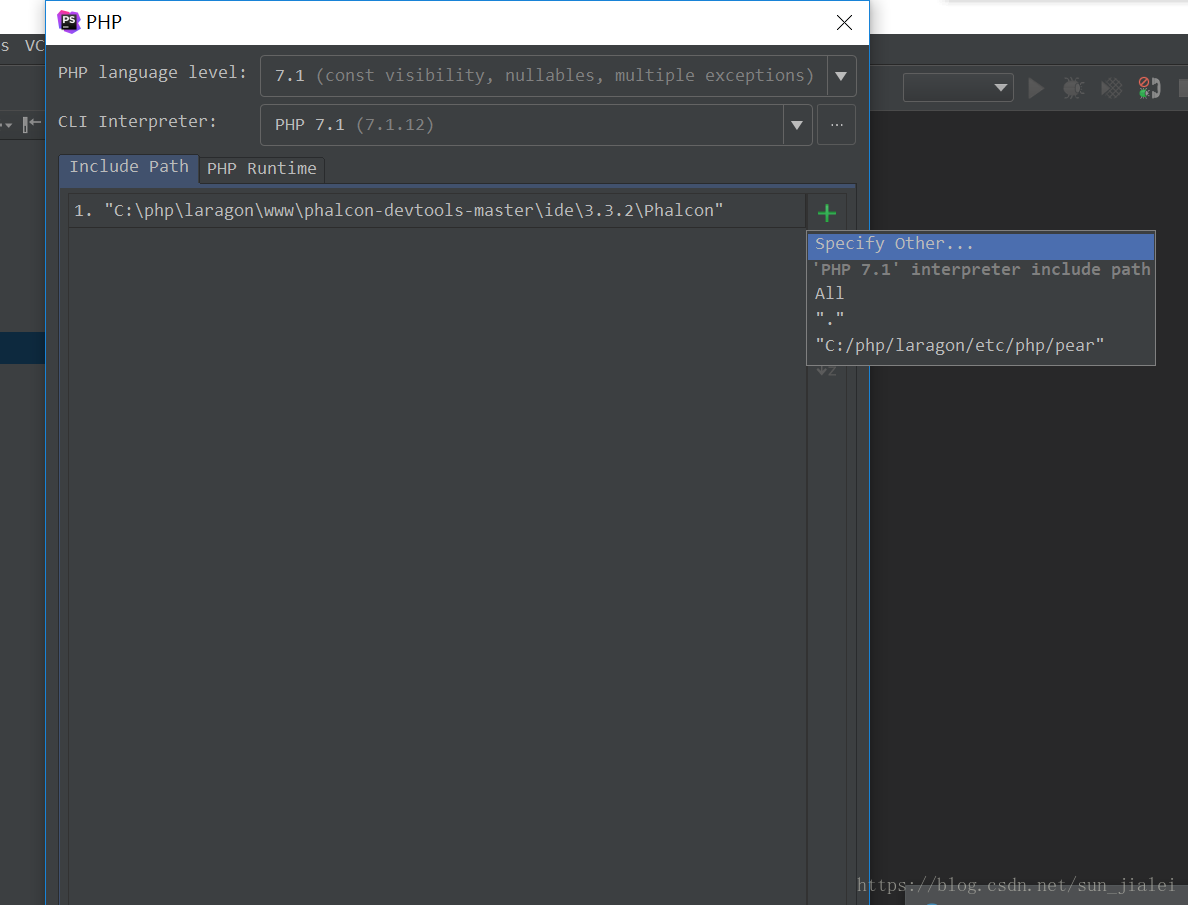The width and height of the screenshot is (1188, 905).
Task: Click the Run play icon in the main toolbar
Action: point(1036,89)
